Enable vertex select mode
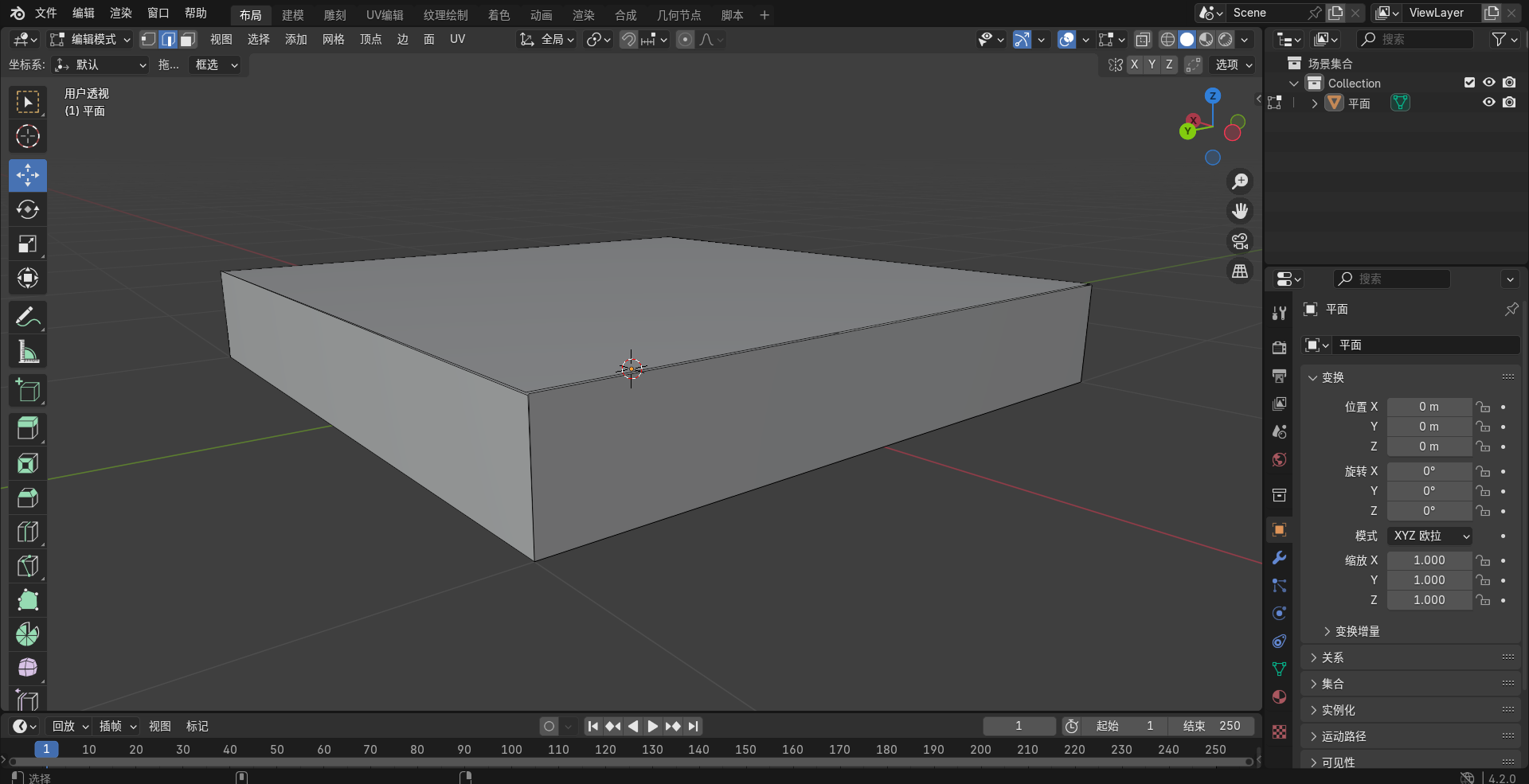Viewport: 1529px width, 784px height. tap(149, 39)
